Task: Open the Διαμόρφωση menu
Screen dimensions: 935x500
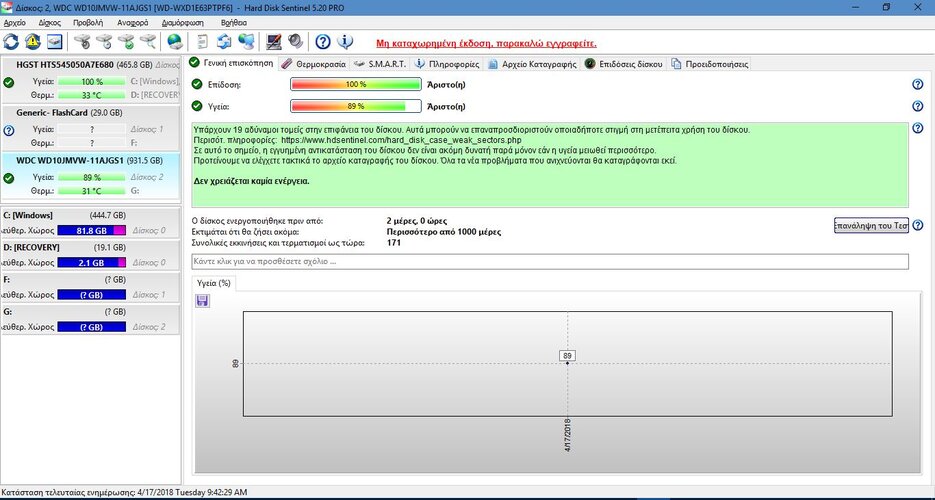Action: [x=182, y=23]
